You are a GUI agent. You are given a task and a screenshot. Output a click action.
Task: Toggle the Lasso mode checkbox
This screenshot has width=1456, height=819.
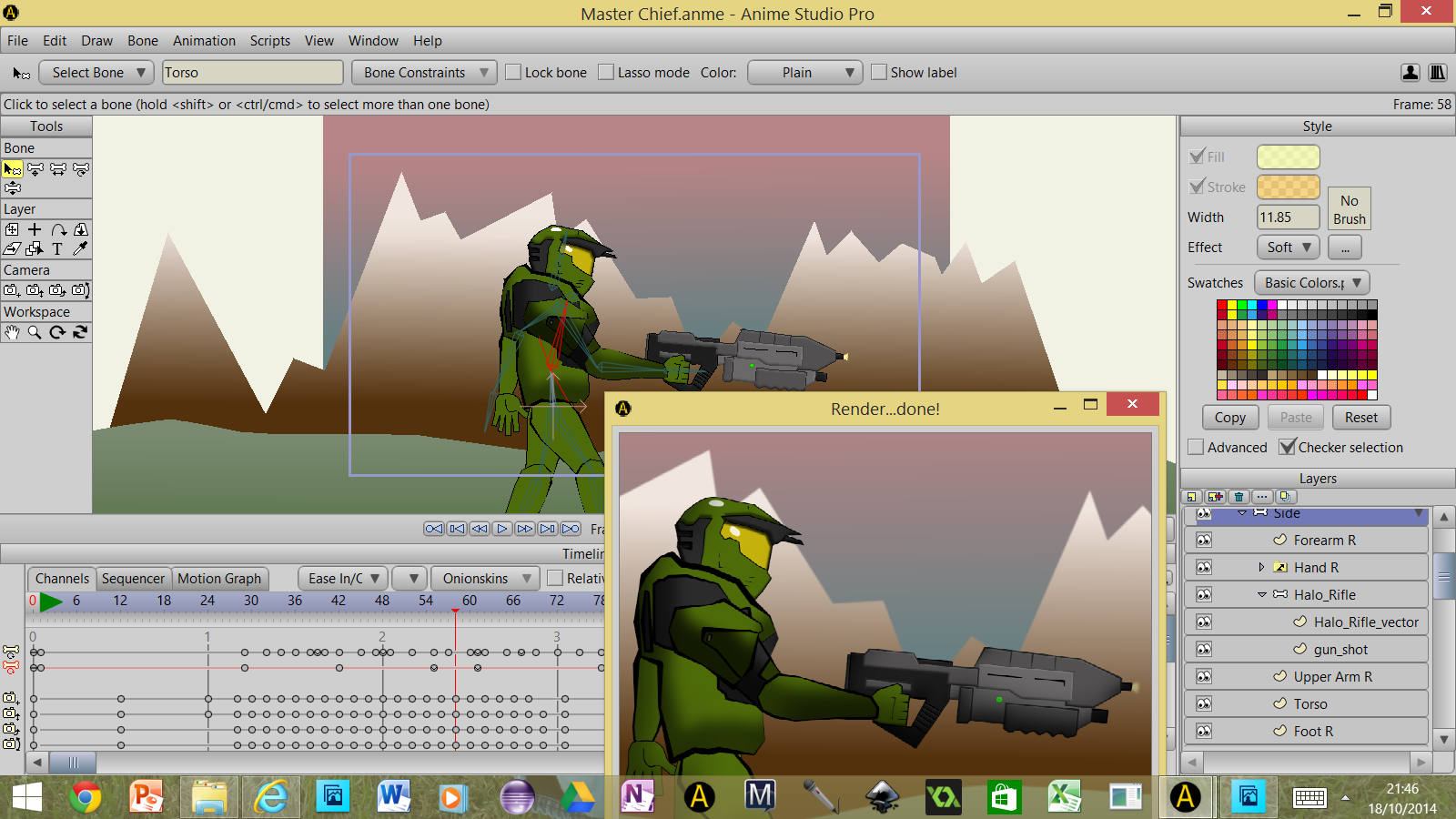point(606,72)
